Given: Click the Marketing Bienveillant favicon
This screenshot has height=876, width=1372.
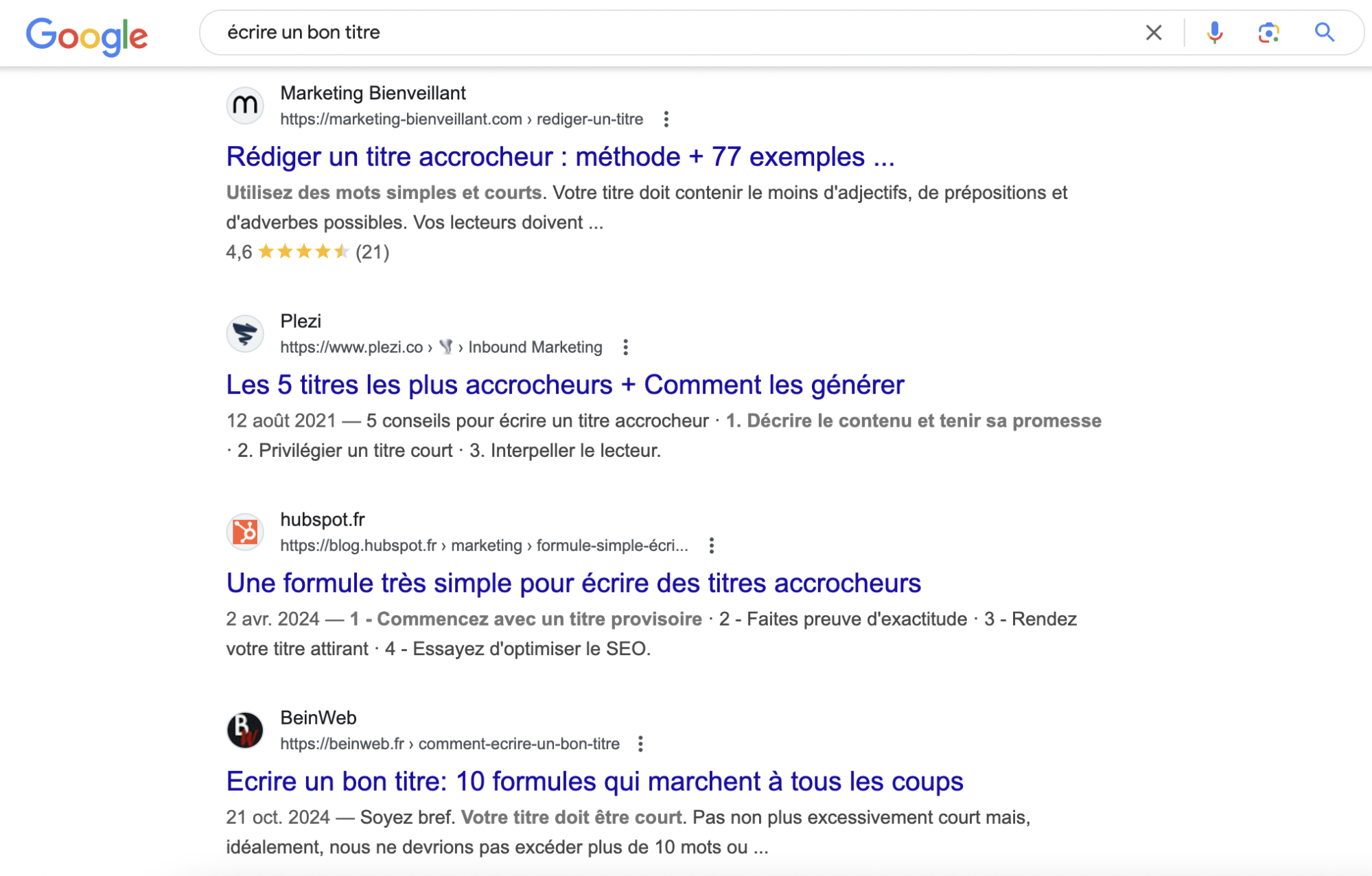Looking at the screenshot, I should pyautogui.click(x=245, y=106).
